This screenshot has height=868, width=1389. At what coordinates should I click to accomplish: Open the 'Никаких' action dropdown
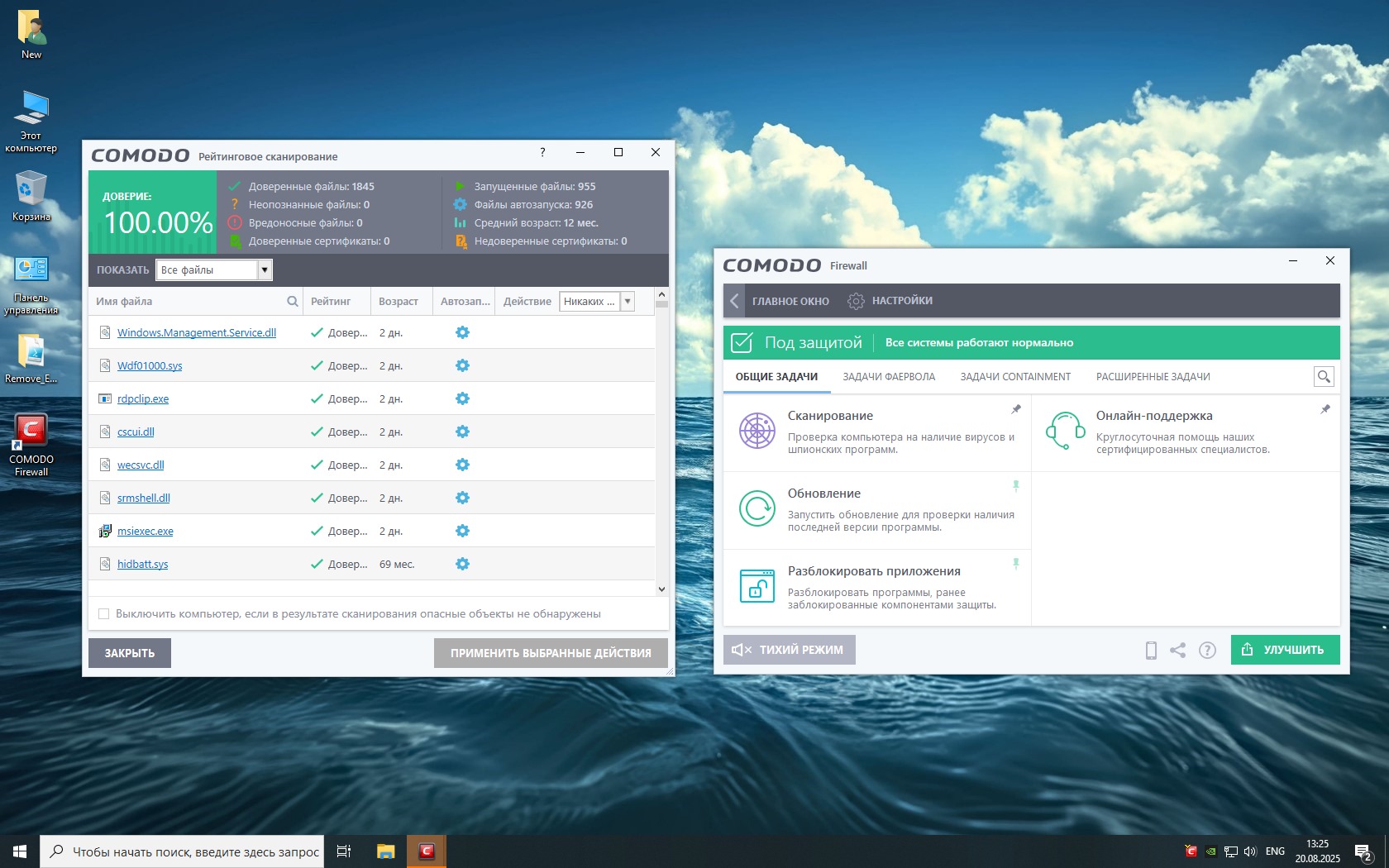click(628, 302)
